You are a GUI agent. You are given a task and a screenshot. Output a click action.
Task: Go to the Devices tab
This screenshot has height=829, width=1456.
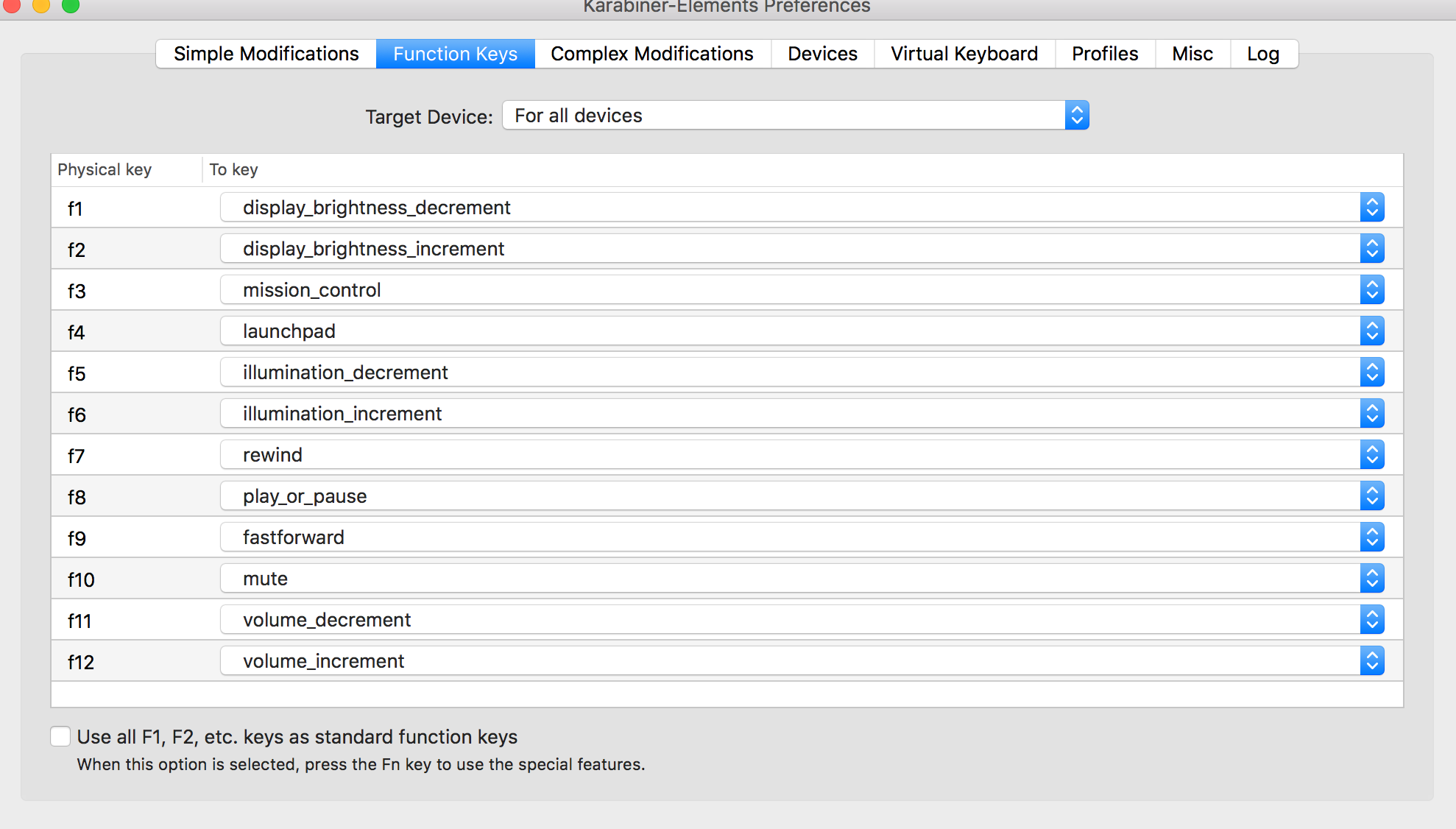[x=822, y=54]
